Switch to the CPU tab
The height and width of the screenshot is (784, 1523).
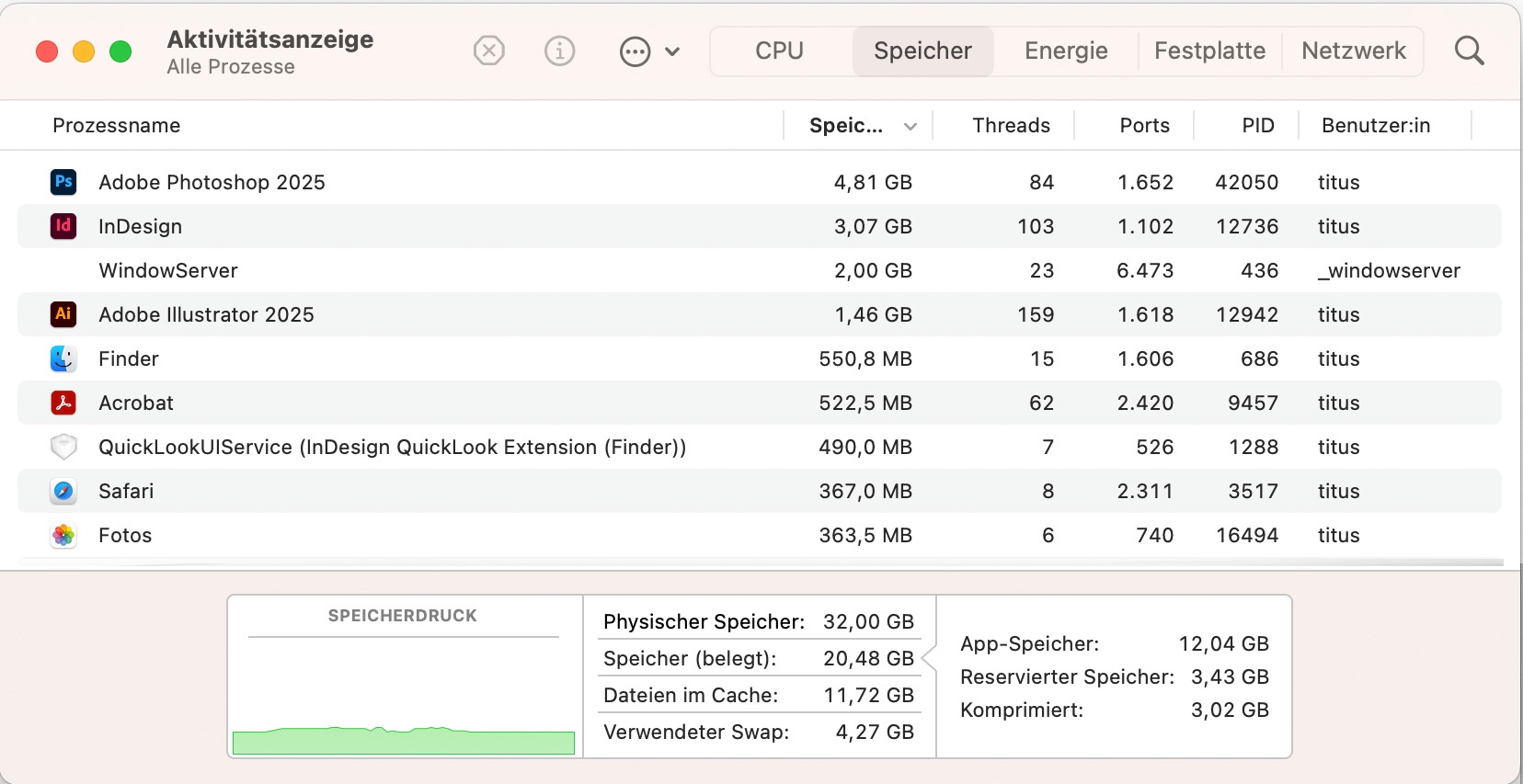point(779,51)
